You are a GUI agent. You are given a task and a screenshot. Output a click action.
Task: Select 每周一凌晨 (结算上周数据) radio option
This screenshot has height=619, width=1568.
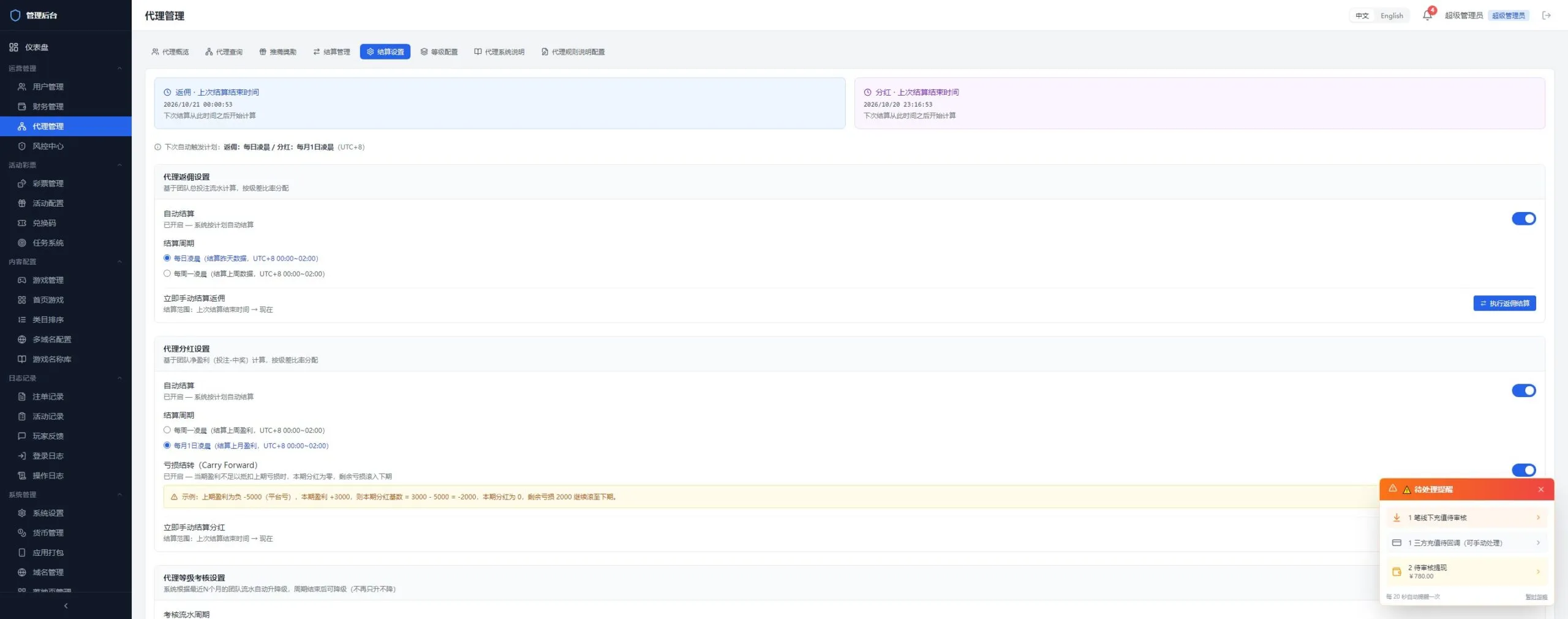coord(167,273)
